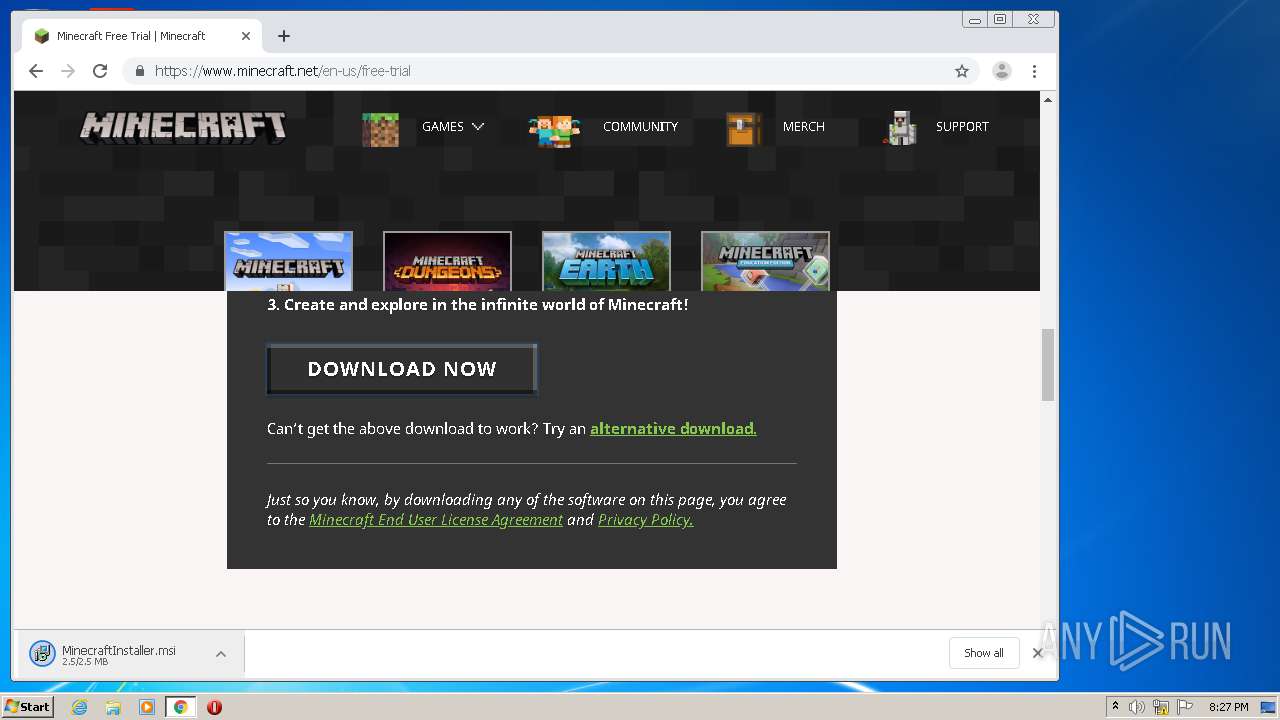Image resolution: width=1280 pixels, height=720 pixels.
Task: Go back with the browser back arrow
Action: [36, 71]
